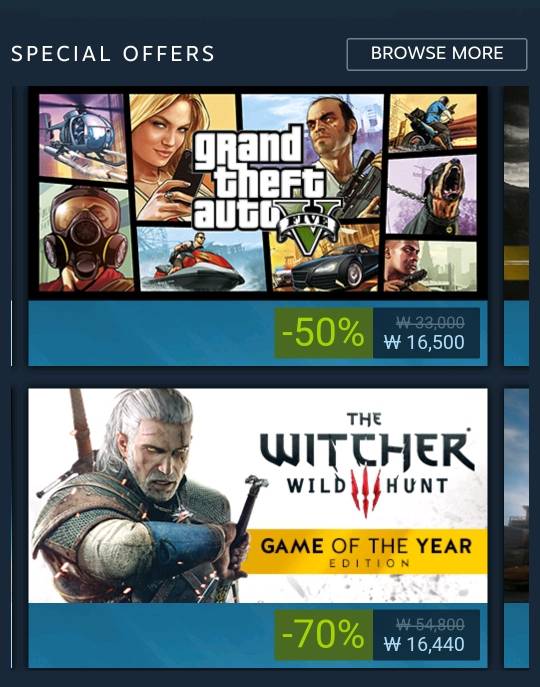
Task: Tap the Game of the Year Edition ribbon
Action: coord(366,551)
